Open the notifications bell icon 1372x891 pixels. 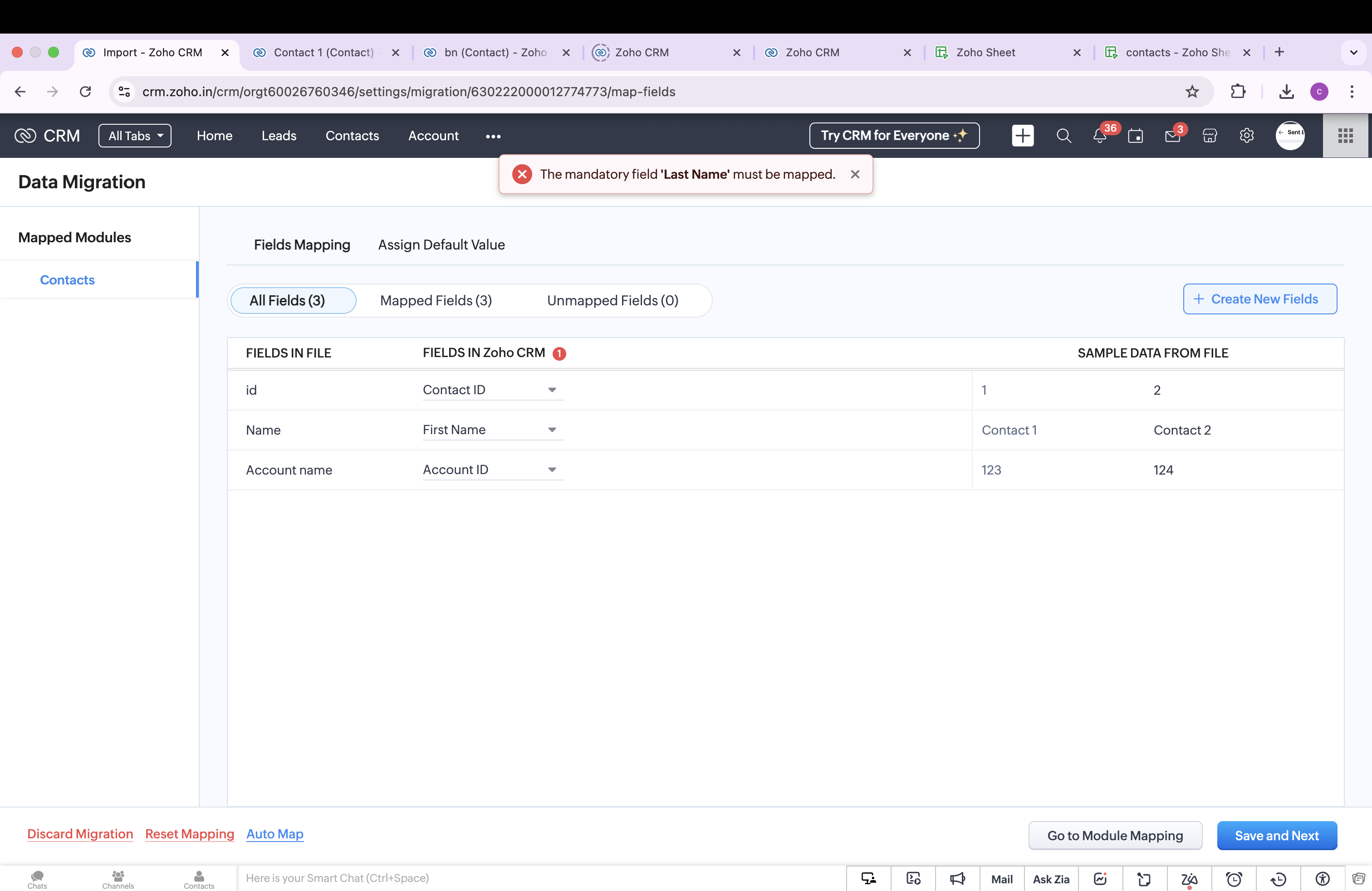(1099, 136)
